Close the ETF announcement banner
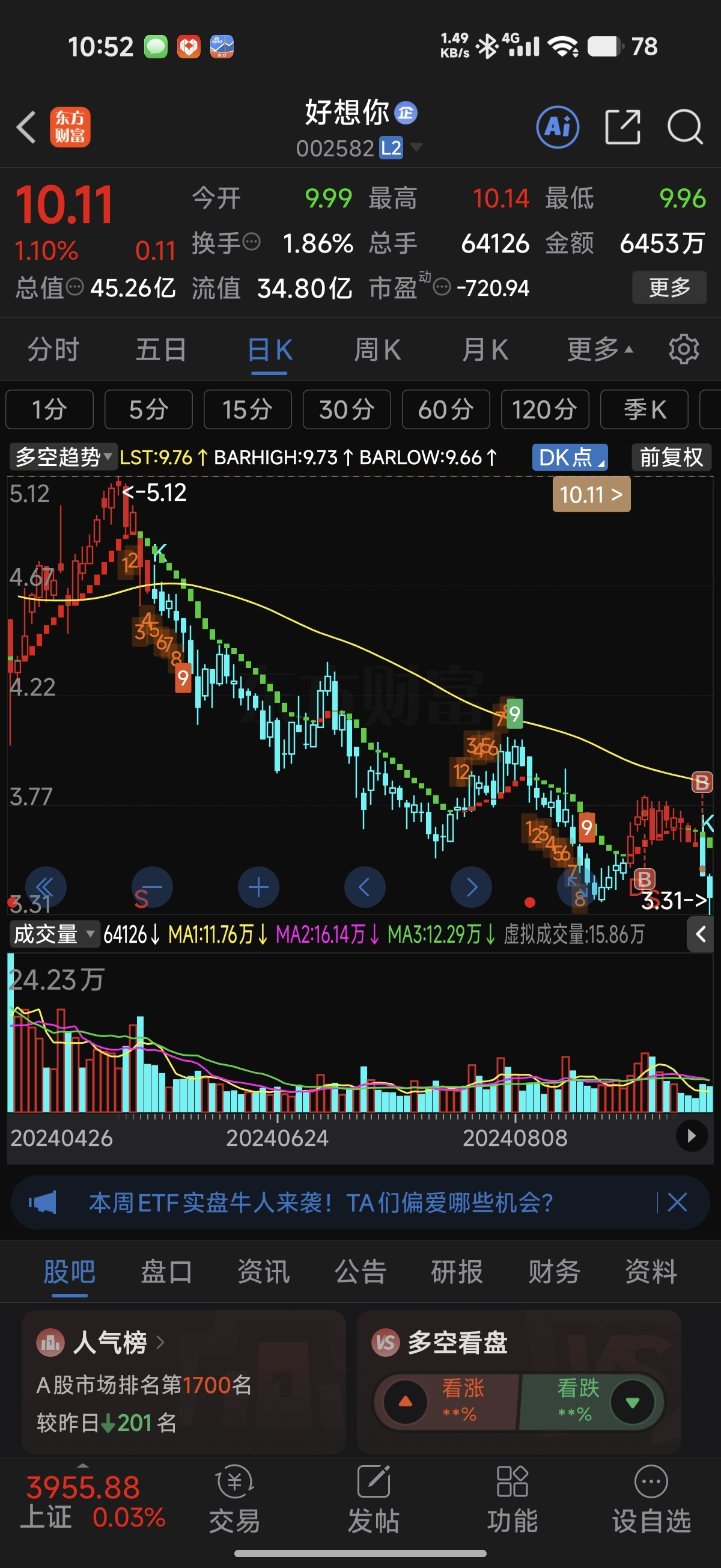The height and width of the screenshot is (1568, 721). 677,1202
